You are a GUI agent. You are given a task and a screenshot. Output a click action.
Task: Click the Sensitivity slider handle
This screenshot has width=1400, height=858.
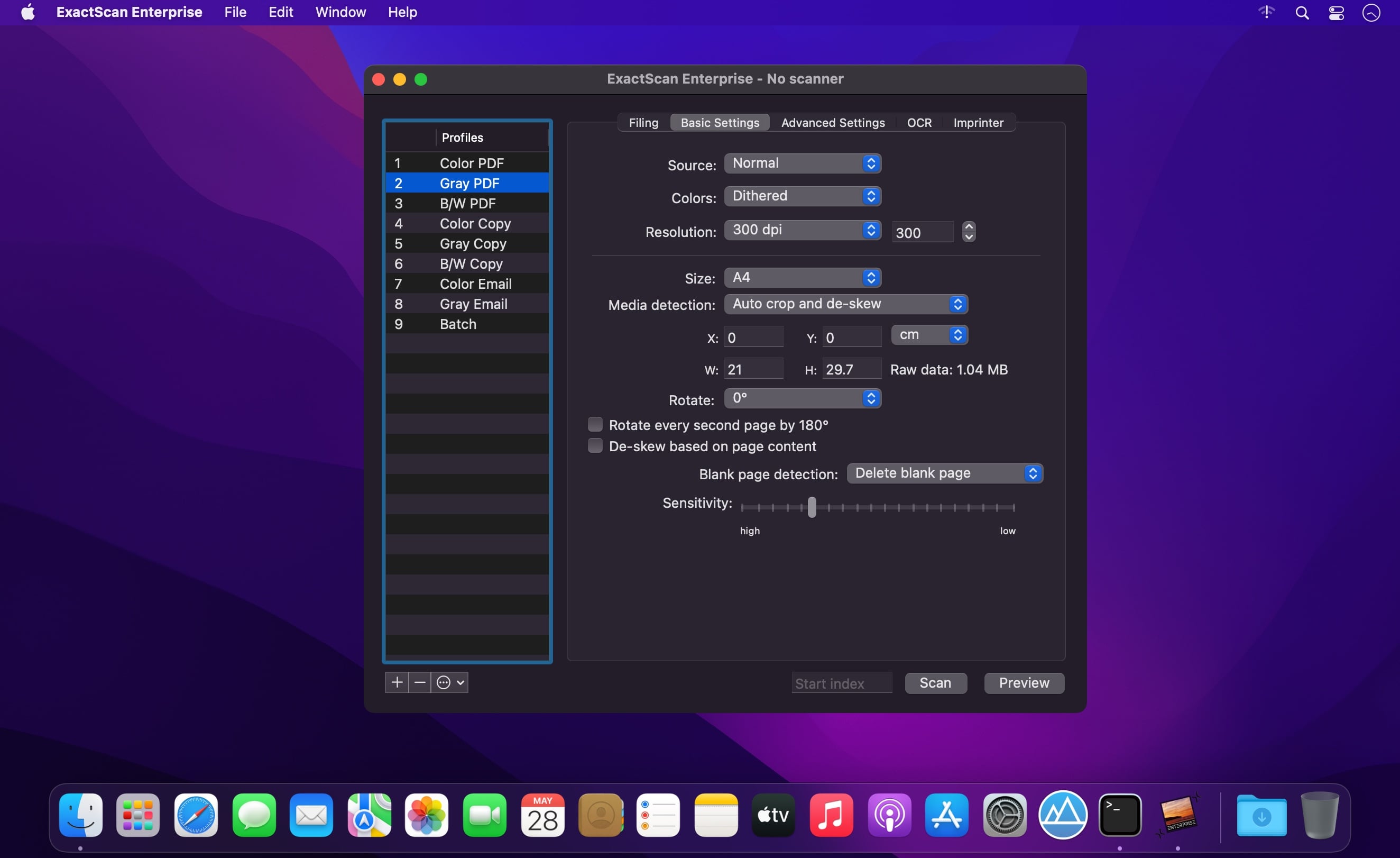point(812,507)
